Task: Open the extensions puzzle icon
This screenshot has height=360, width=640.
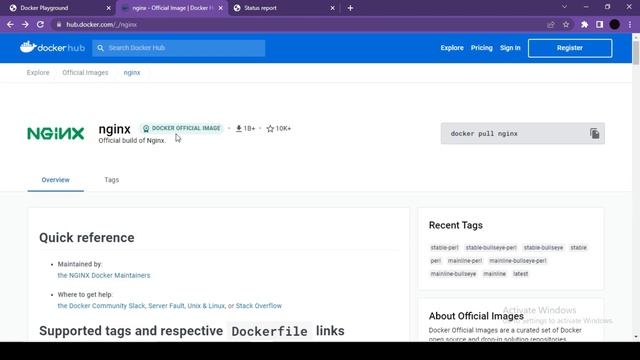Action: pos(584,24)
